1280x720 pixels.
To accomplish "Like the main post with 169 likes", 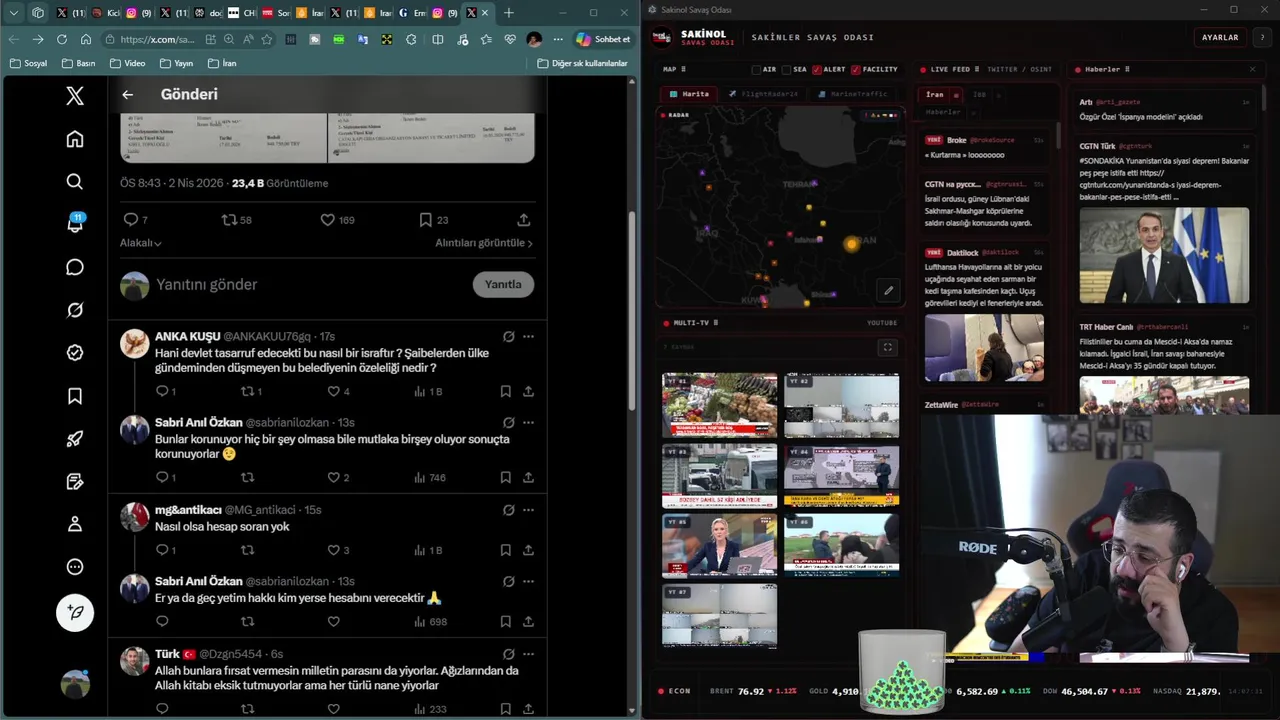I will tap(337, 220).
